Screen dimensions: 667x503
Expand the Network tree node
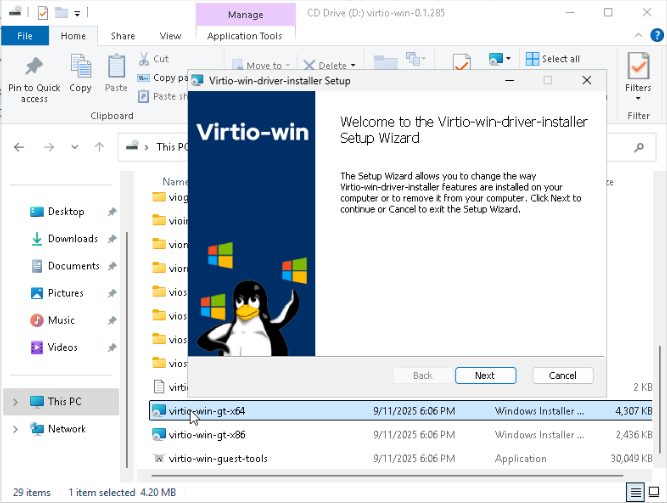pos(15,429)
